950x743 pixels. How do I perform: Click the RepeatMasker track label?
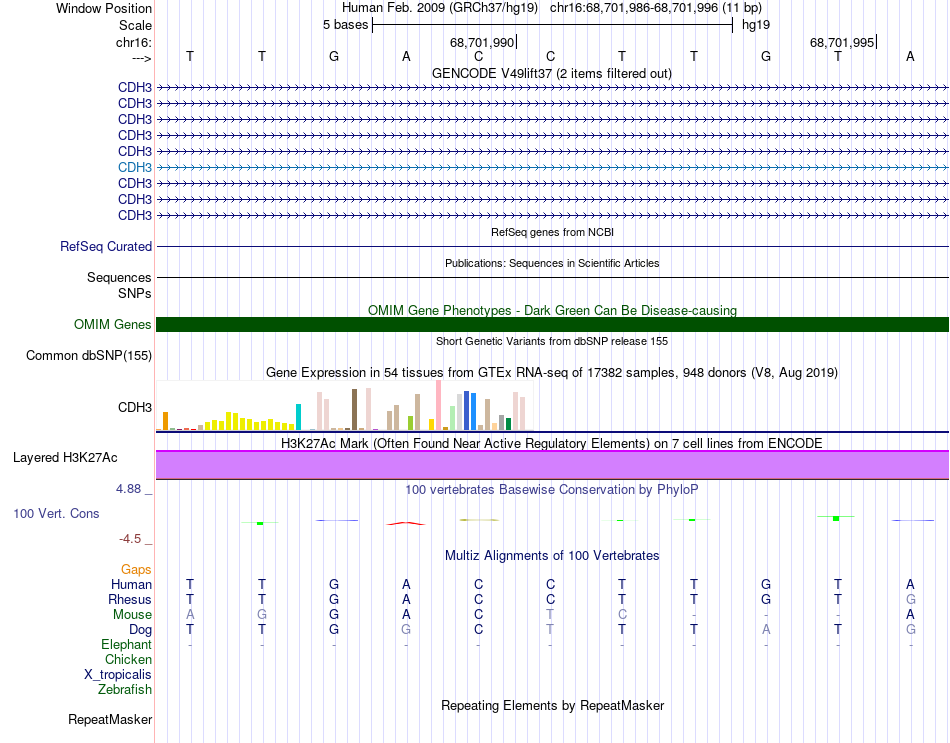pyautogui.click(x=110, y=719)
